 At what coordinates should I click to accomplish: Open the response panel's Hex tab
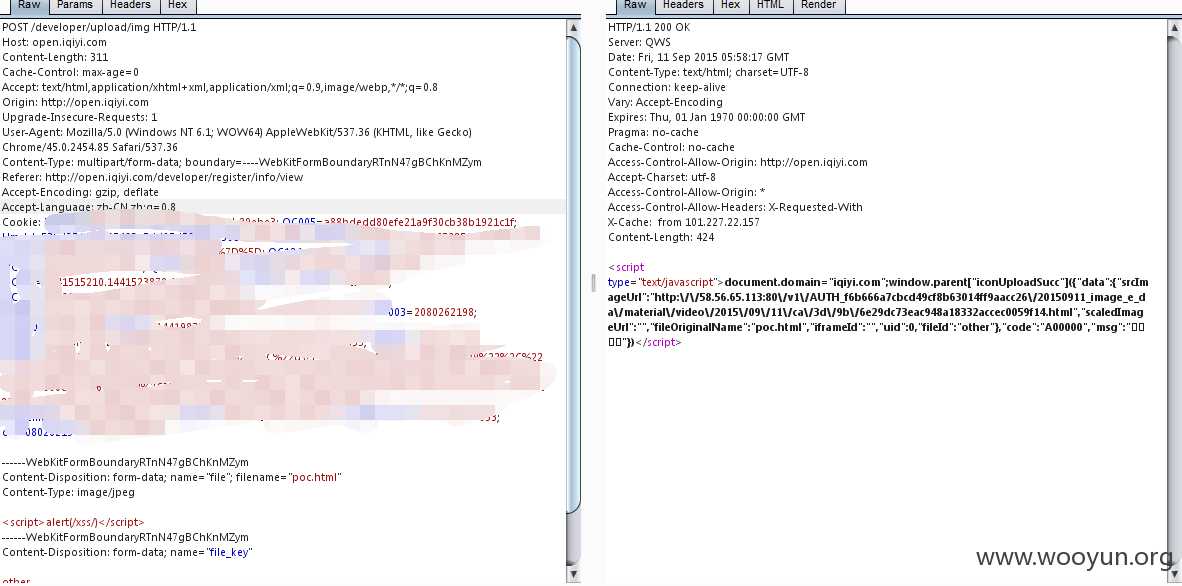pos(730,5)
